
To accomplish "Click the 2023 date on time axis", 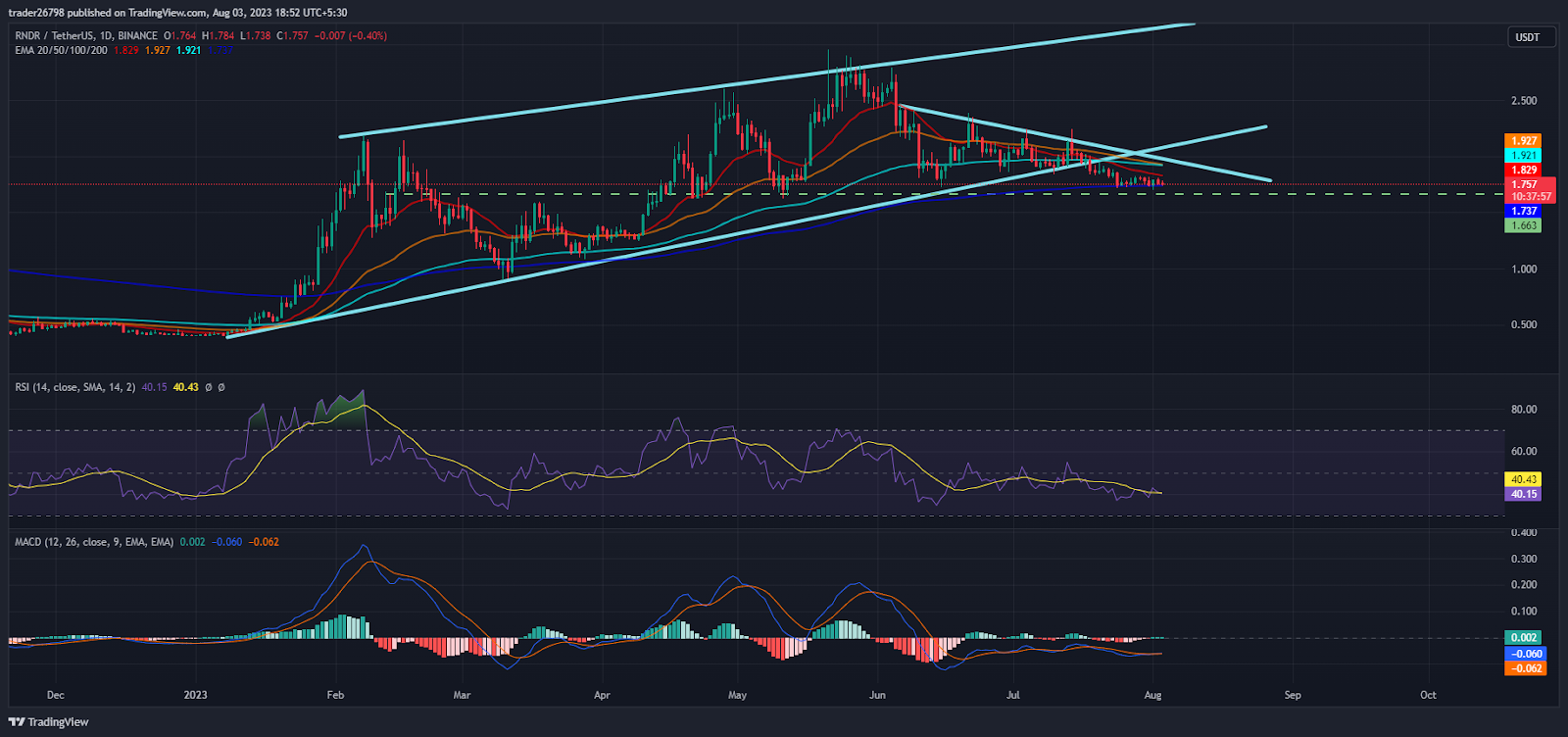I will tap(195, 695).
